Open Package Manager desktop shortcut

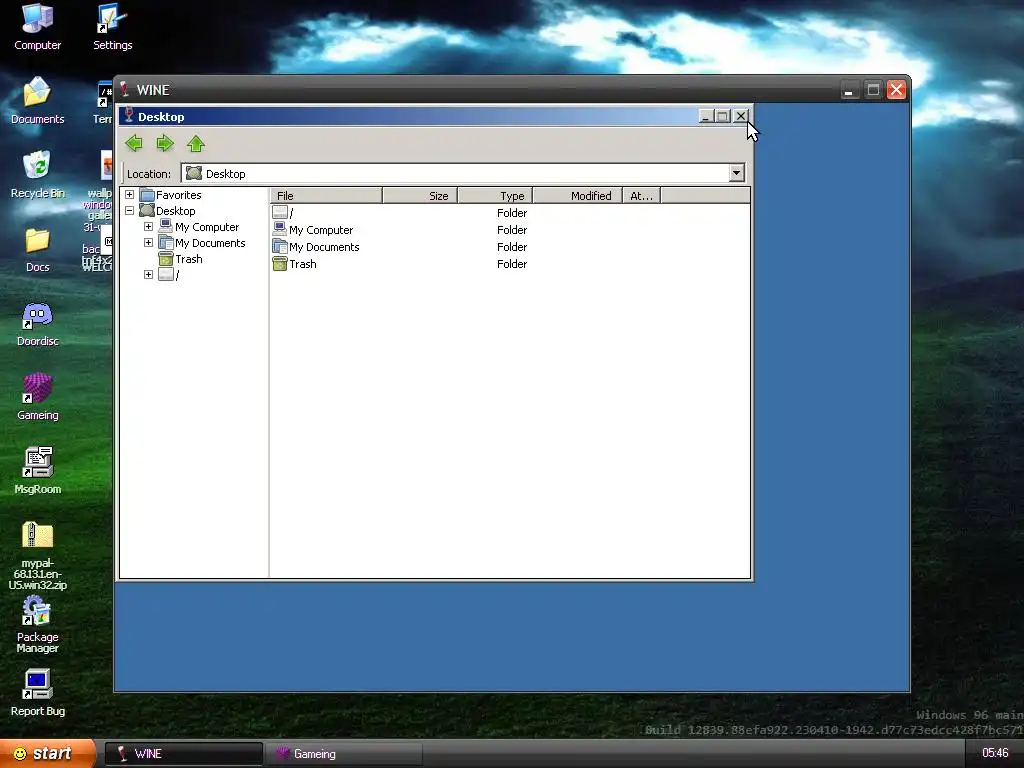click(37, 626)
